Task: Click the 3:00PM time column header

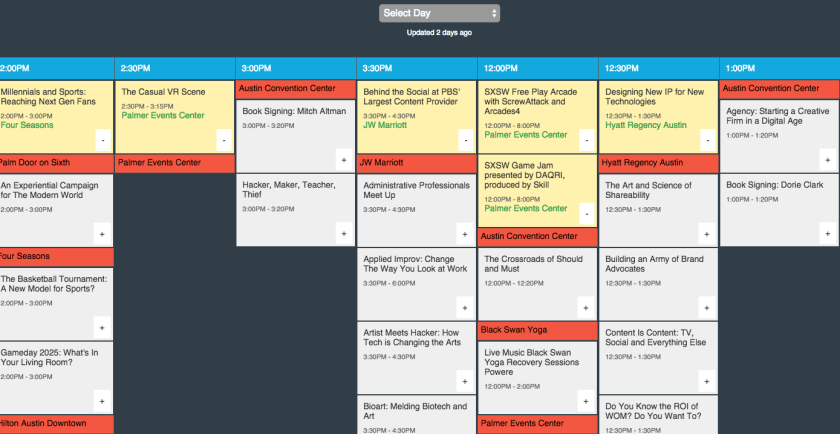Action: coord(296,69)
